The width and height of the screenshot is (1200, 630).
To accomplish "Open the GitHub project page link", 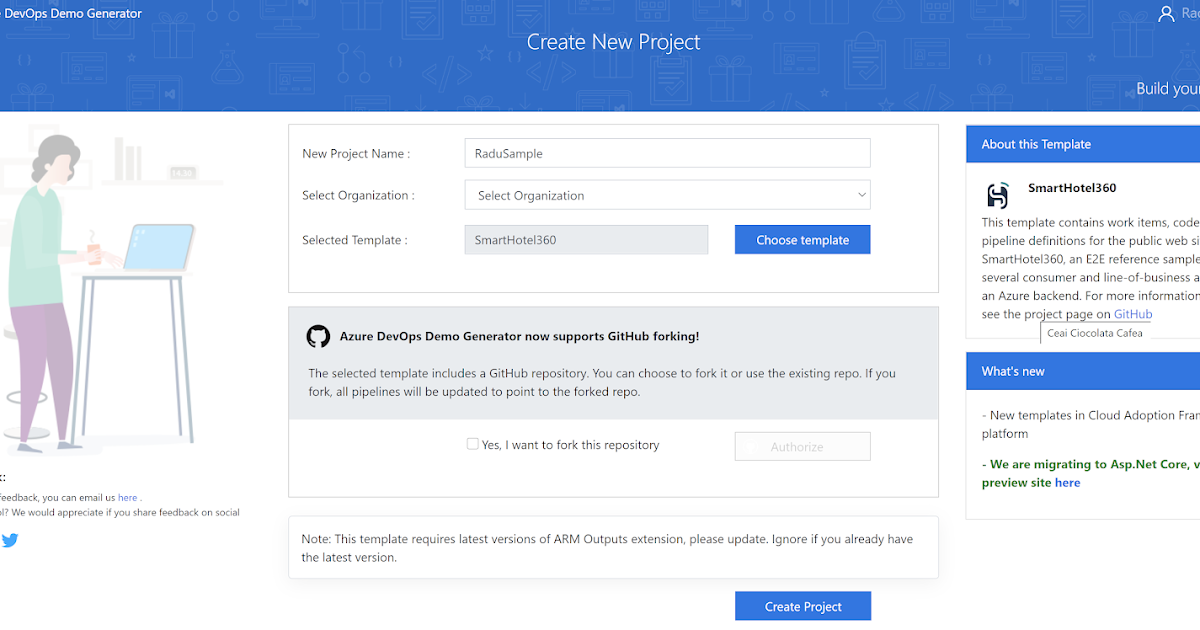I will point(1133,313).
